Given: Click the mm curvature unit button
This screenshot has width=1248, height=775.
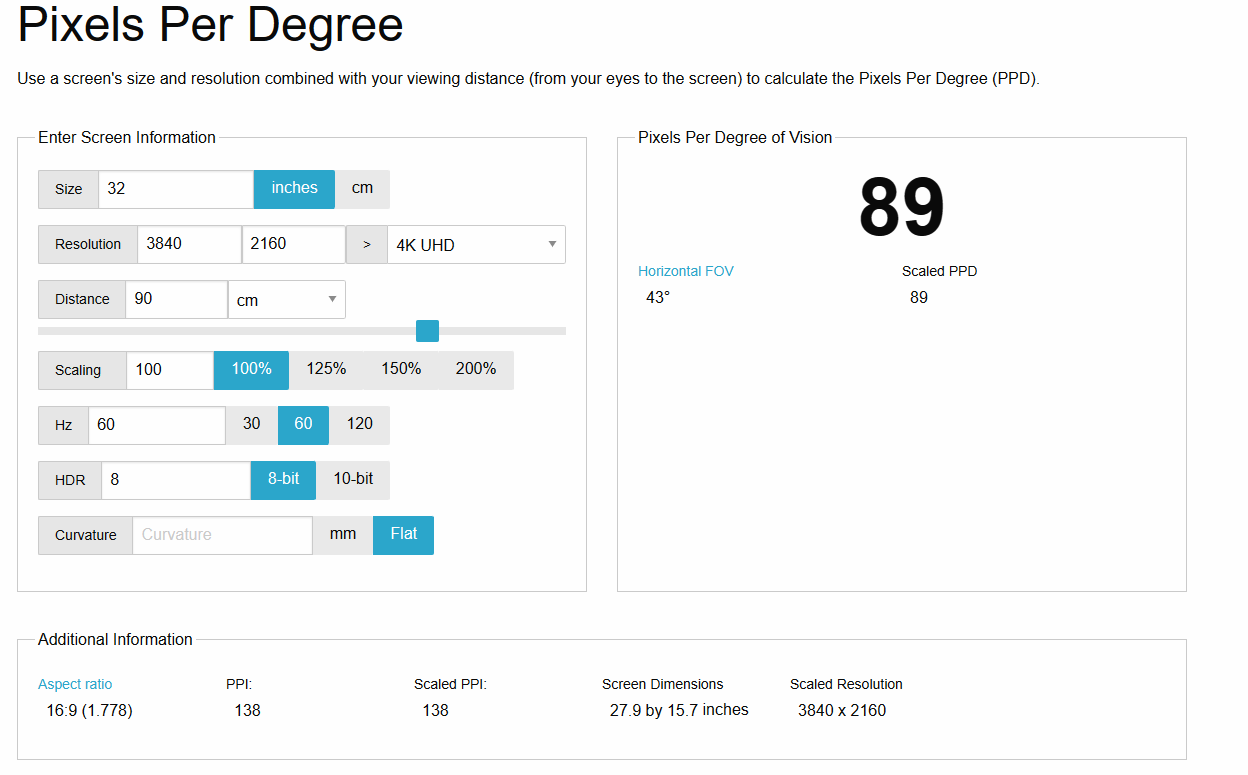Looking at the screenshot, I should [343, 535].
